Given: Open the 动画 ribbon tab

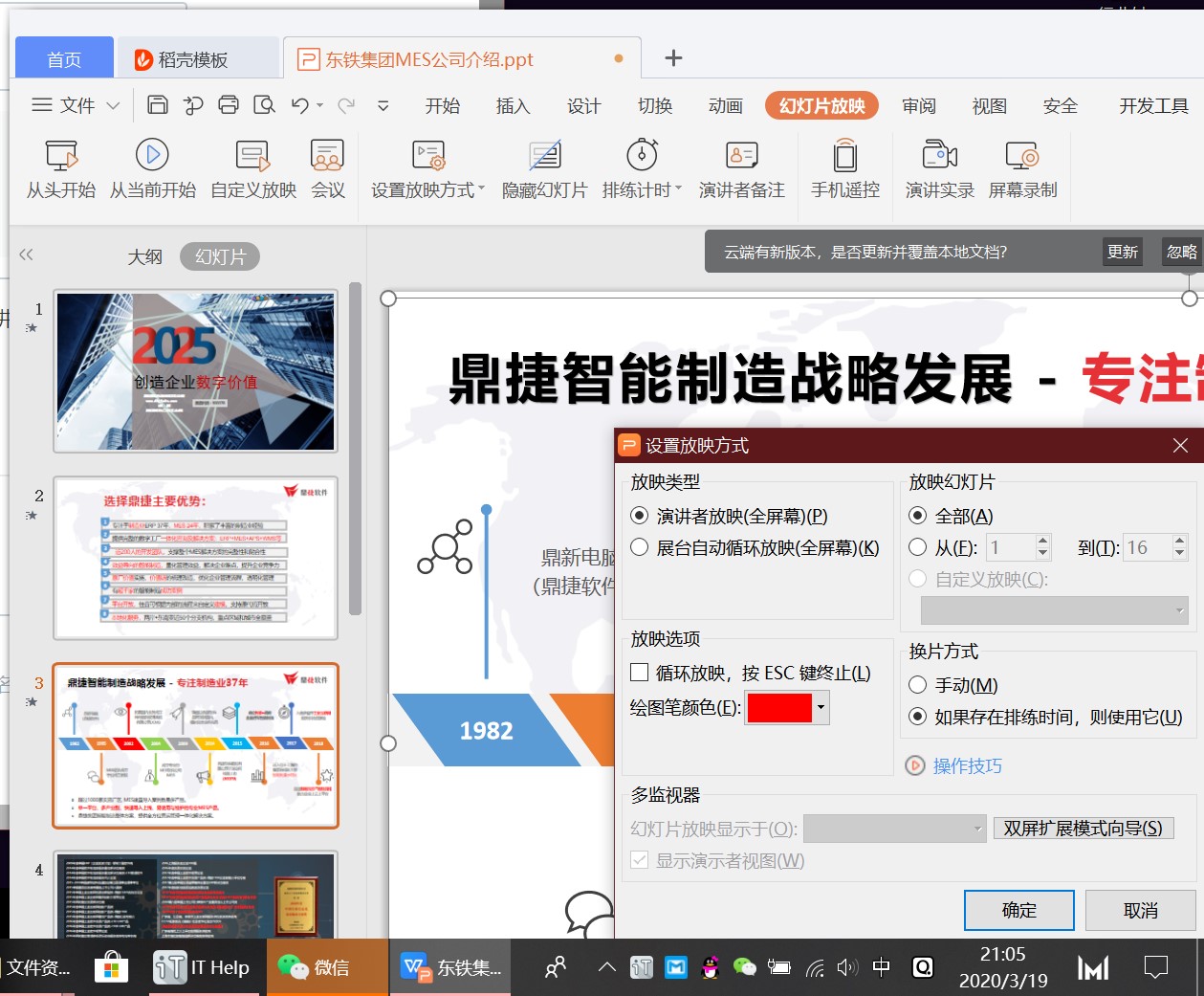Looking at the screenshot, I should 726,105.
